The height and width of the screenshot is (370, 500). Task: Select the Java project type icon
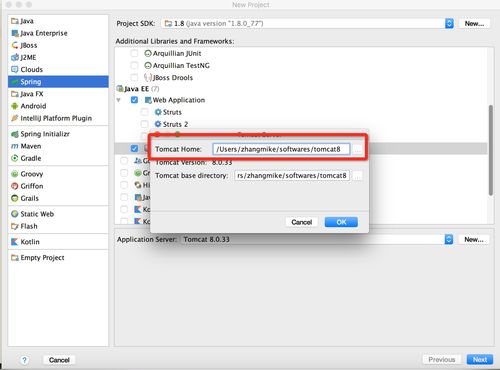coord(15,21)
